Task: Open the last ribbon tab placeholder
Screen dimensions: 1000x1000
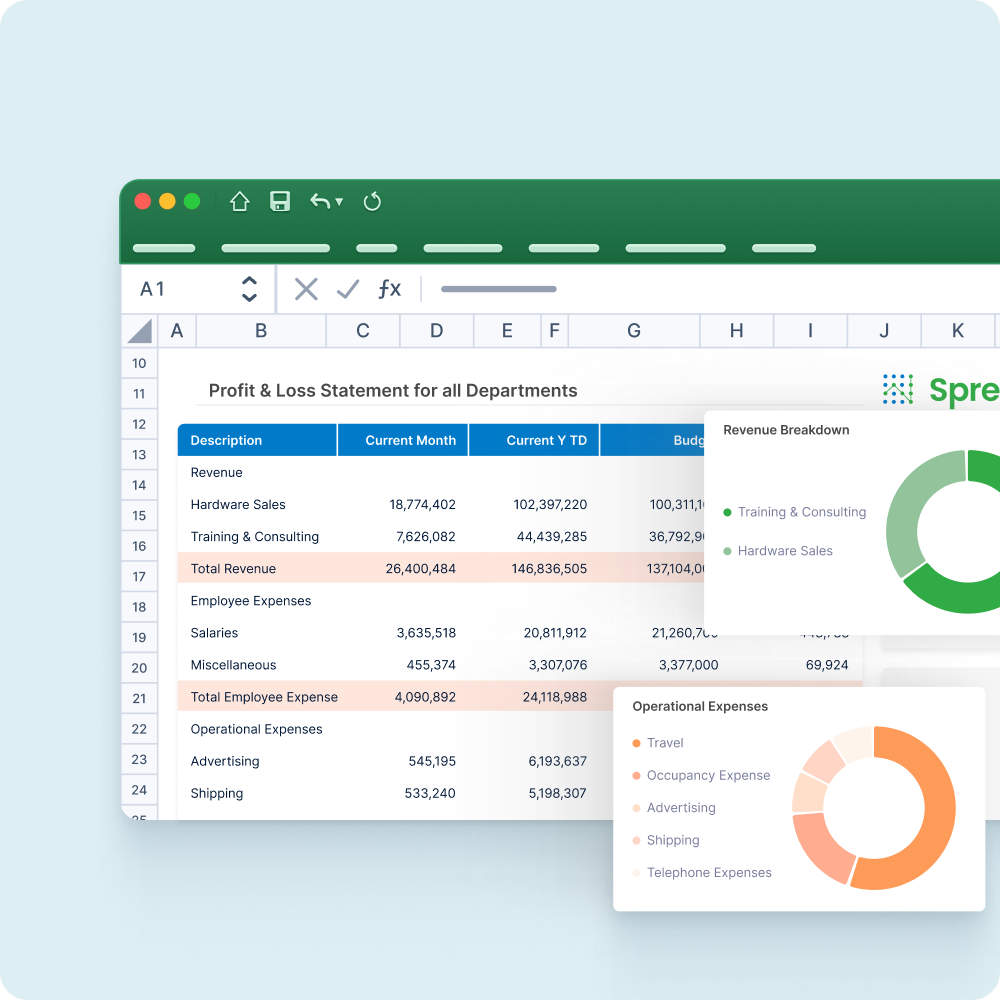Action: 784,248
